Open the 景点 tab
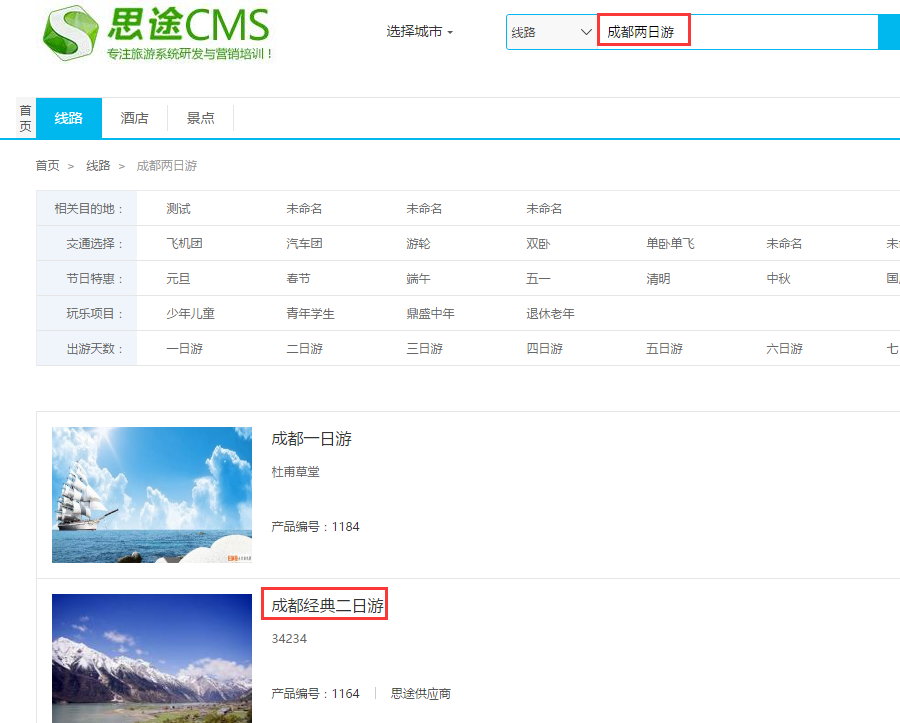The image size is (900, 723). pos(200,118)
